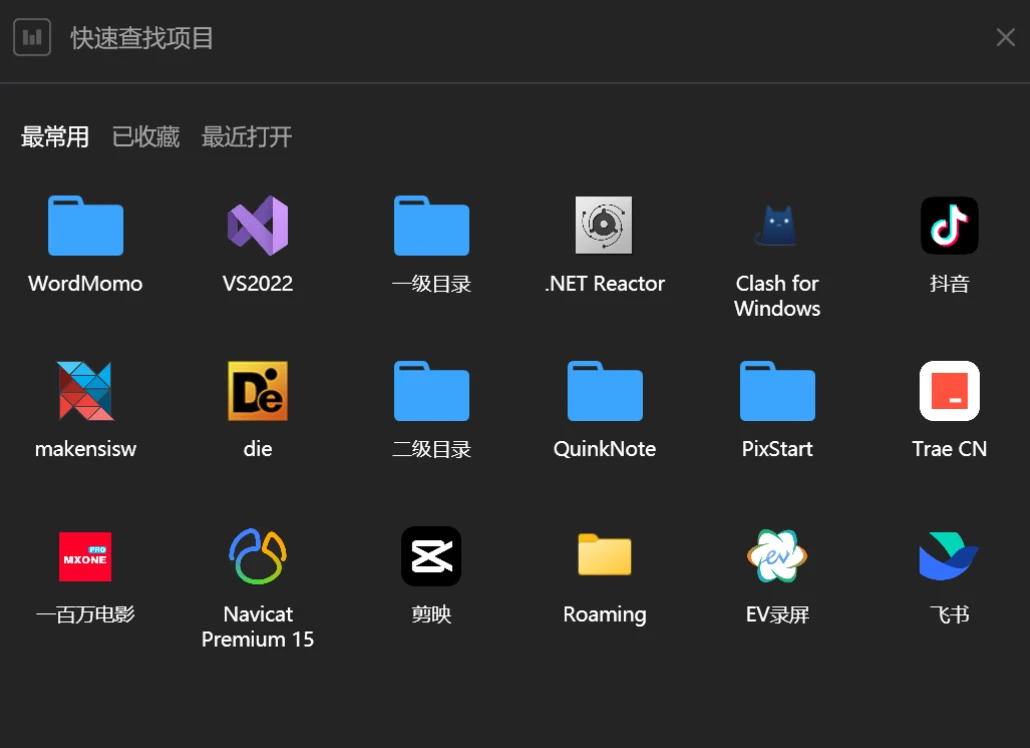Open EV录屏 screen recorder
Screen dimensions: 1030x748
click(777, 556)
